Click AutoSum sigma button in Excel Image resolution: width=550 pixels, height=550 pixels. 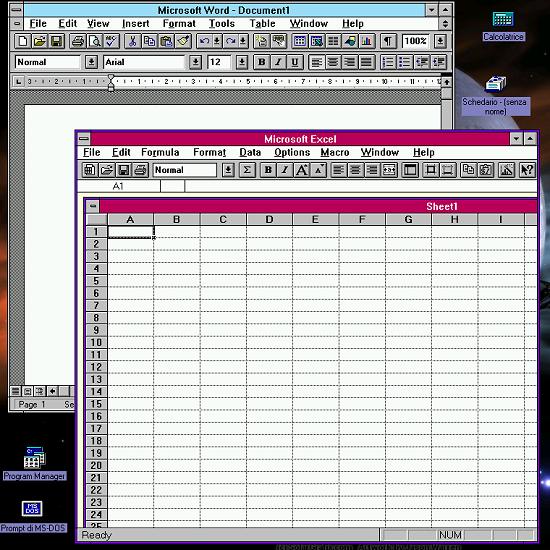(x=247, y=170)
